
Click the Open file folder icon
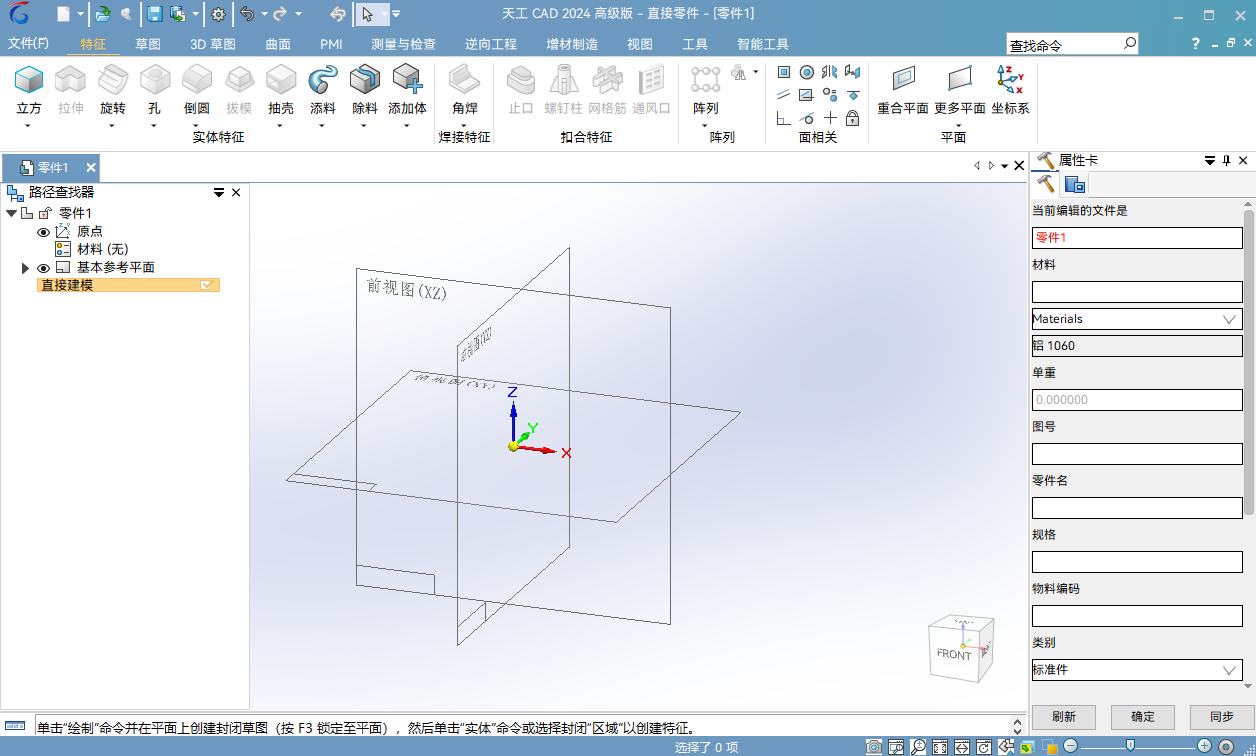pyautogui.click(x=103, y=14)
